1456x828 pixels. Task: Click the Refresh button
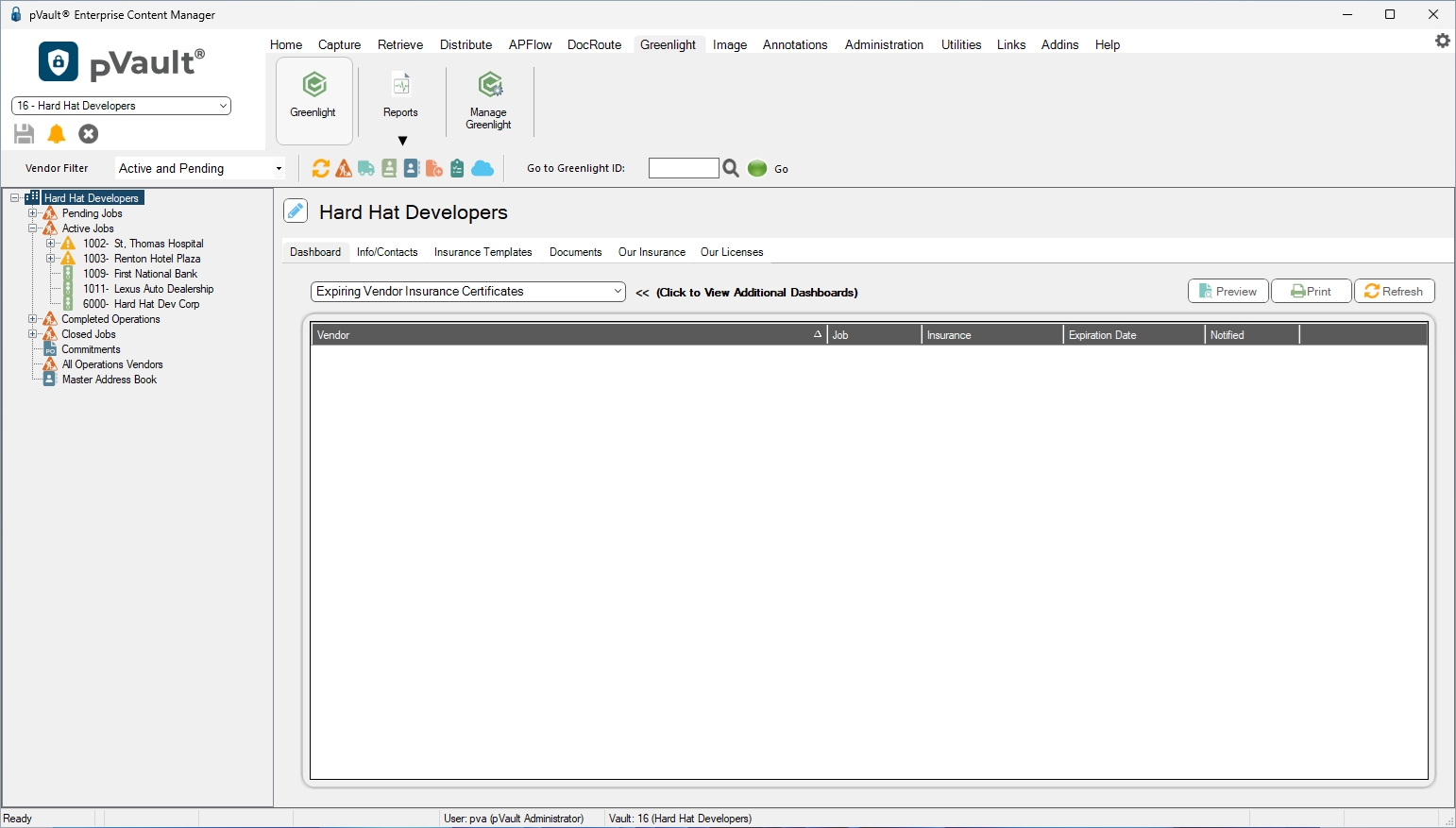[x=1395, y=291]
